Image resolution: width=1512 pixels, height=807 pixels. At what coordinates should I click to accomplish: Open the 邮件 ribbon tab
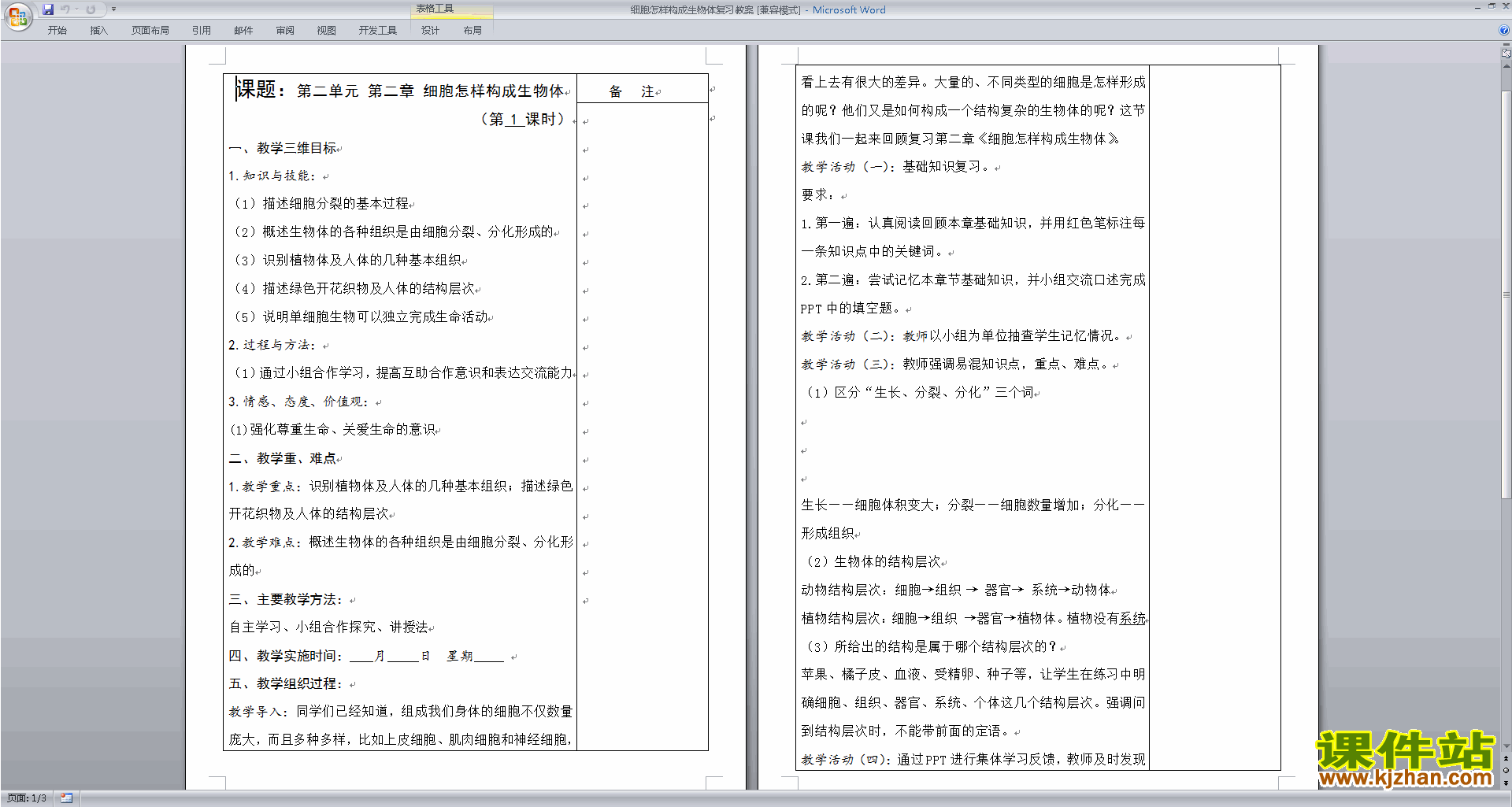point(243,30)
